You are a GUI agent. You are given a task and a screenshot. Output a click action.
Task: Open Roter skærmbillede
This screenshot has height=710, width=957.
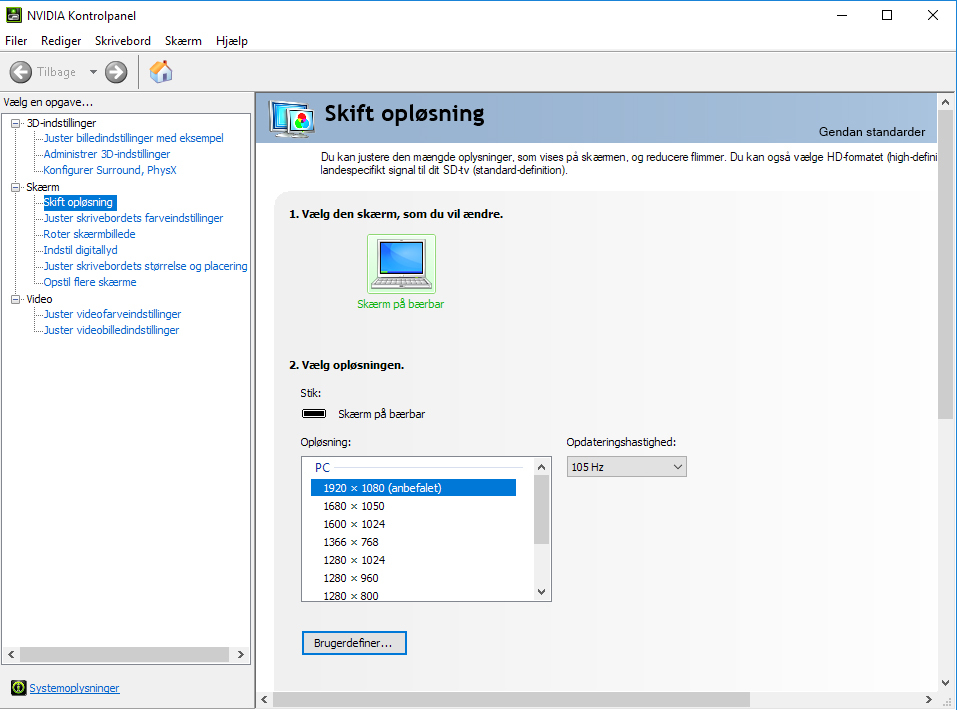pyautogui.click(x=89, y=234)
